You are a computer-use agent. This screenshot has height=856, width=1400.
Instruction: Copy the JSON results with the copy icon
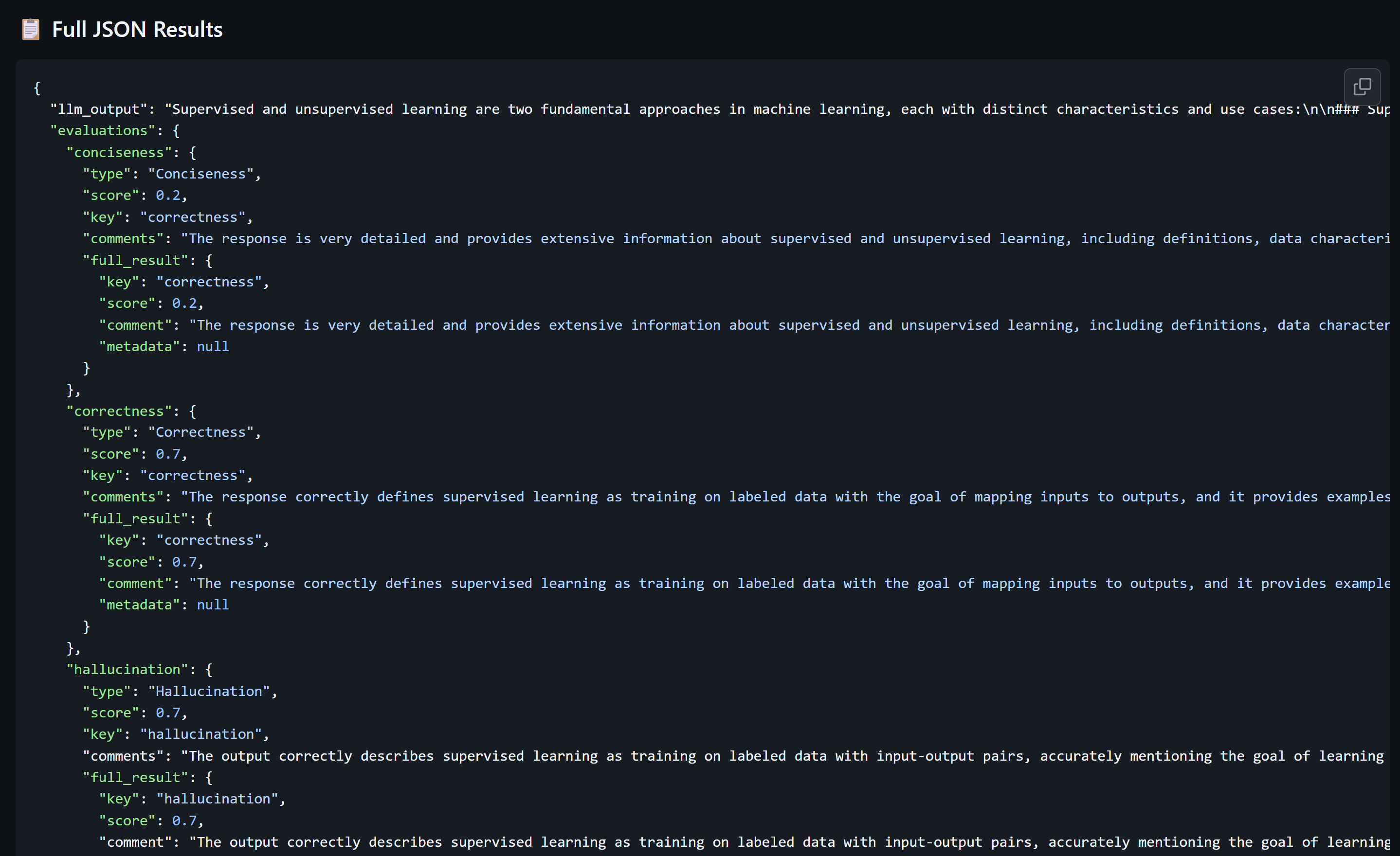pos(1362,87)
